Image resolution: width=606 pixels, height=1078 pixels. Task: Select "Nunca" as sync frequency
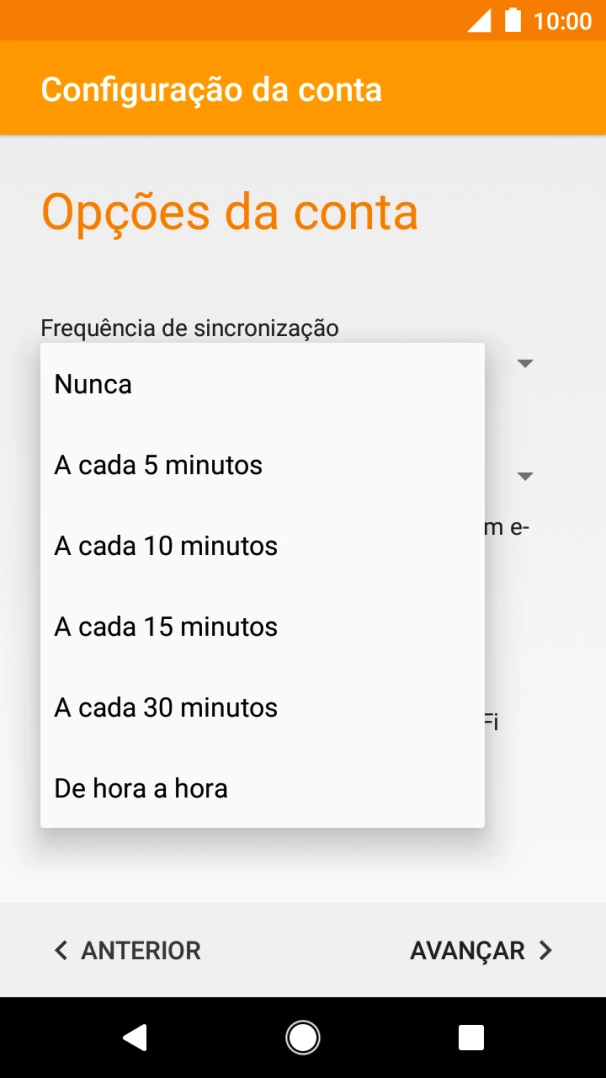93,384
